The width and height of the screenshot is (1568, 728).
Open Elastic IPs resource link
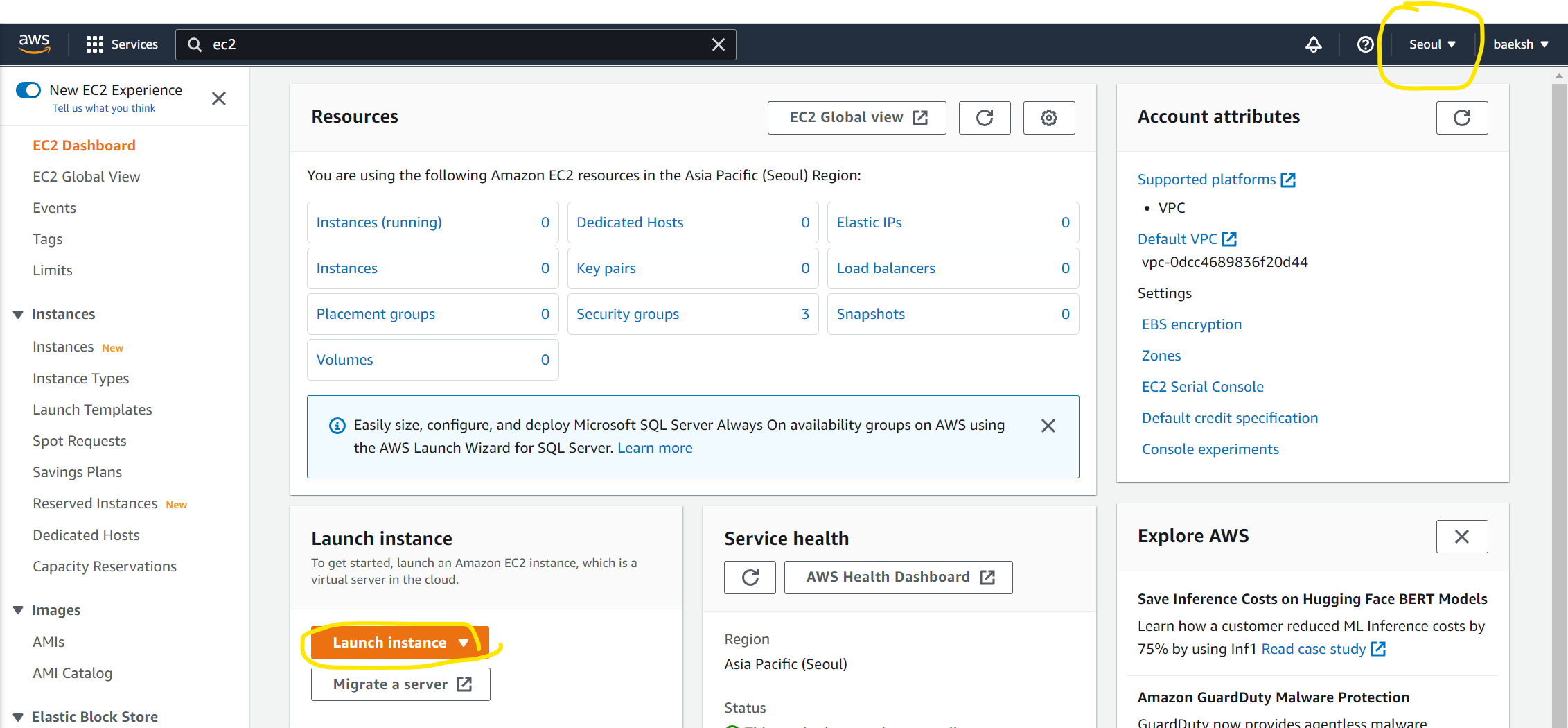pyautogui.click(x=869, y=223)
